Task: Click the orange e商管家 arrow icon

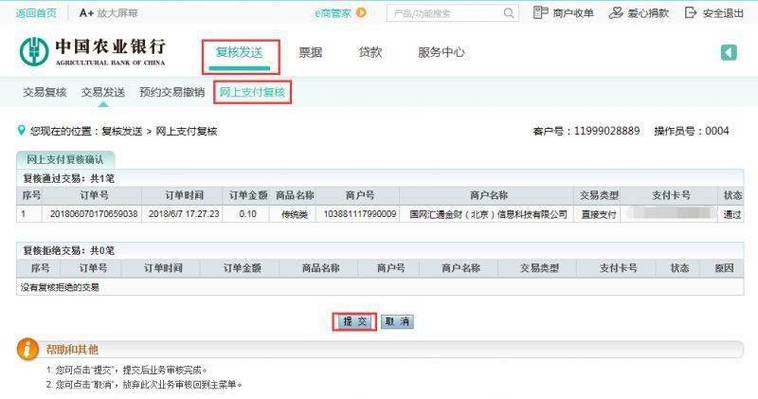Action: click(361, 13)
